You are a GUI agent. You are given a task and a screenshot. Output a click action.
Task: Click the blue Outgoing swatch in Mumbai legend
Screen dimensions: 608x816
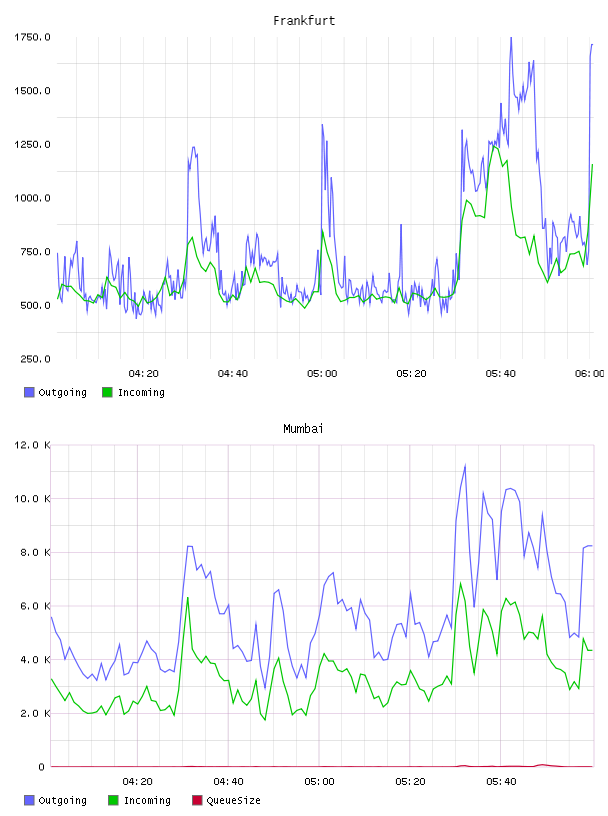click(x=29, y=800)
